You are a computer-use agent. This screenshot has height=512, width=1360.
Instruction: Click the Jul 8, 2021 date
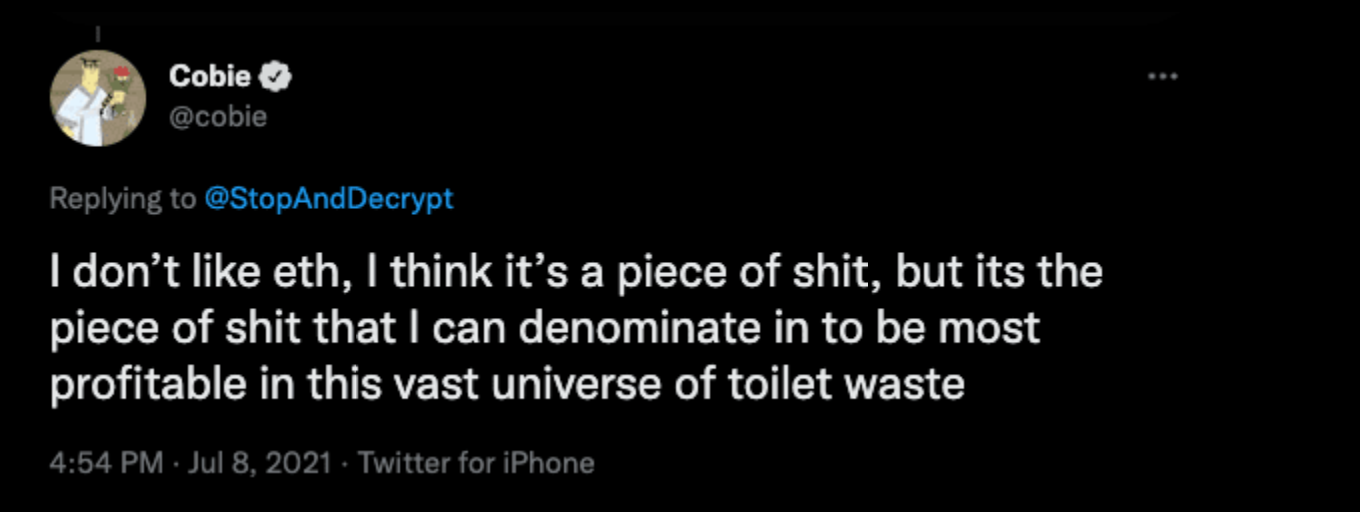[x=256, y=463]
